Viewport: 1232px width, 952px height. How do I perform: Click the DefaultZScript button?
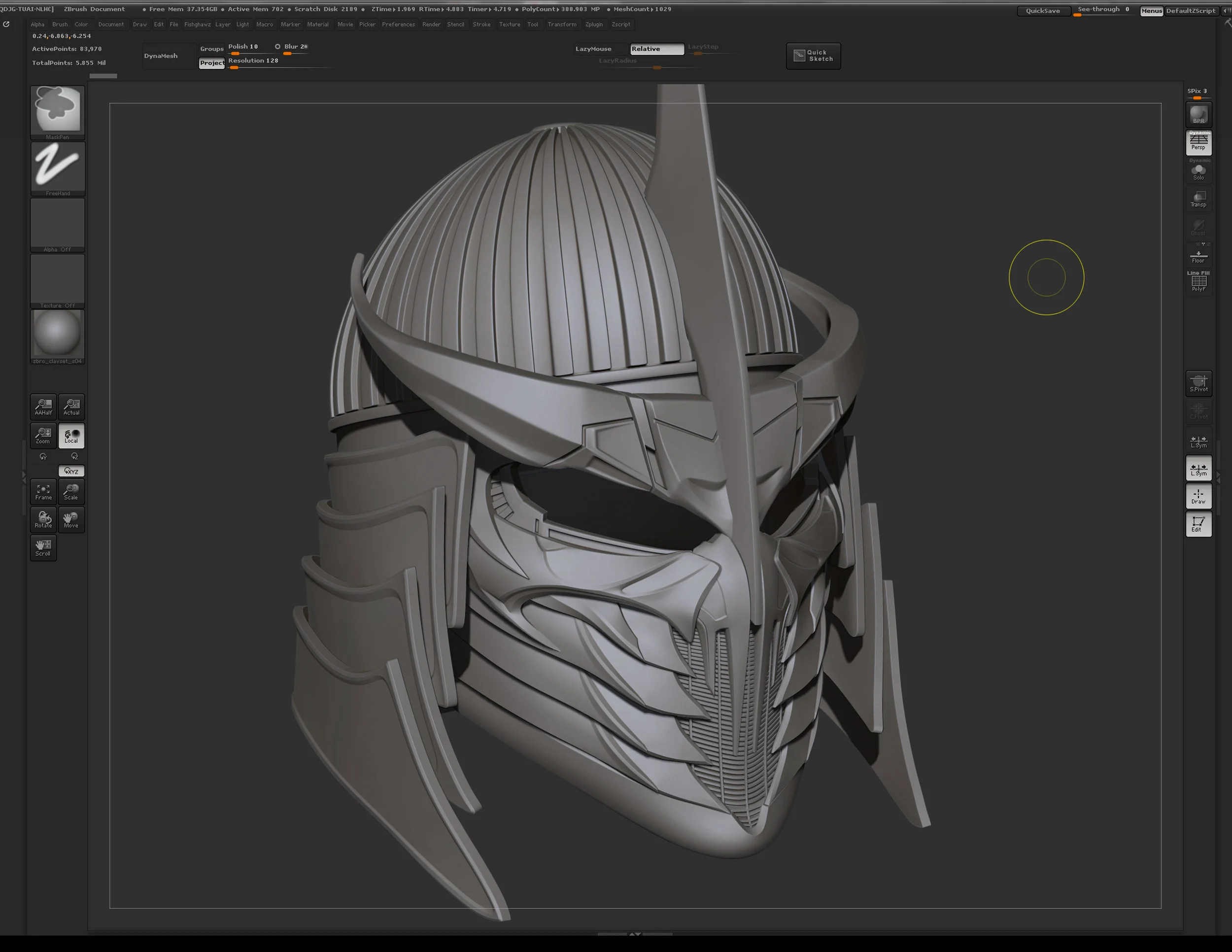coord(1191,11)
